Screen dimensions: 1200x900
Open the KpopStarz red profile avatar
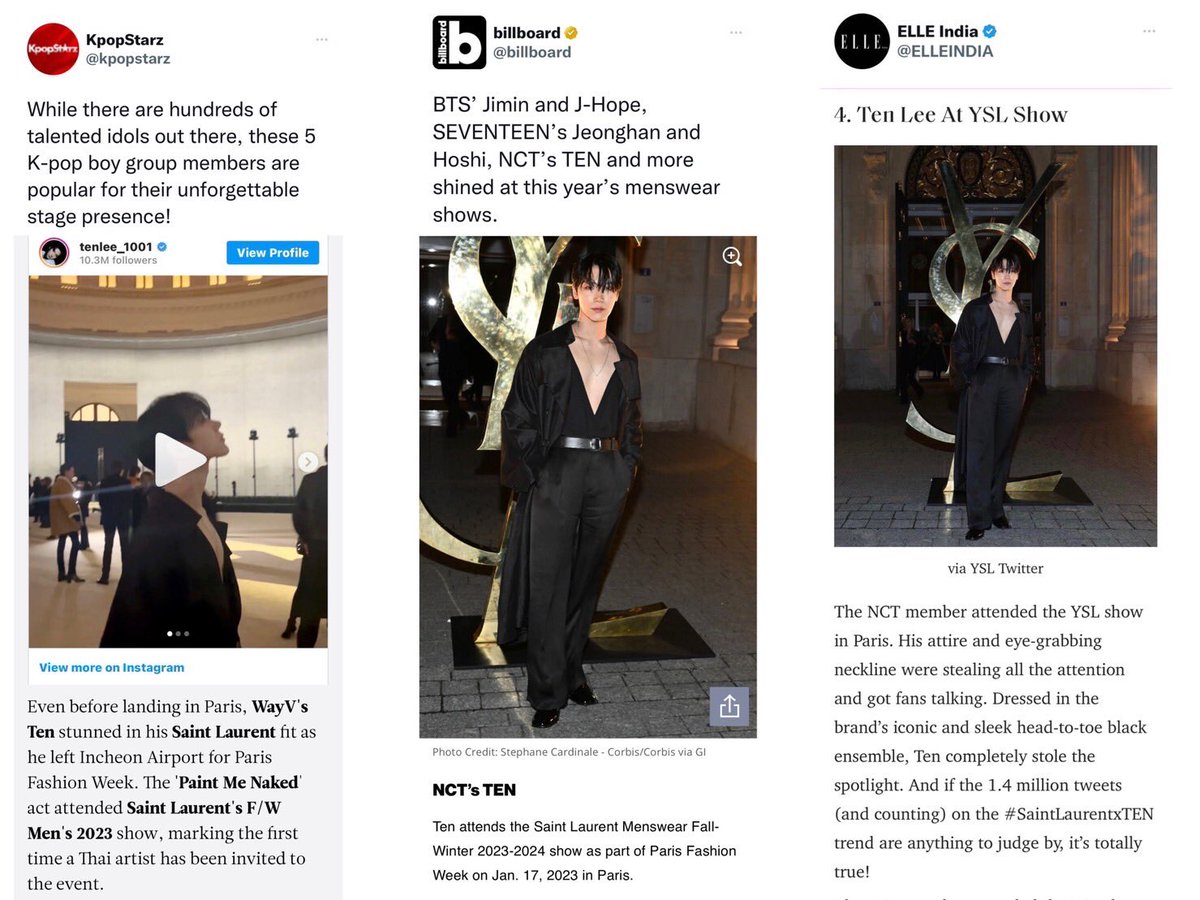[54, 49]
